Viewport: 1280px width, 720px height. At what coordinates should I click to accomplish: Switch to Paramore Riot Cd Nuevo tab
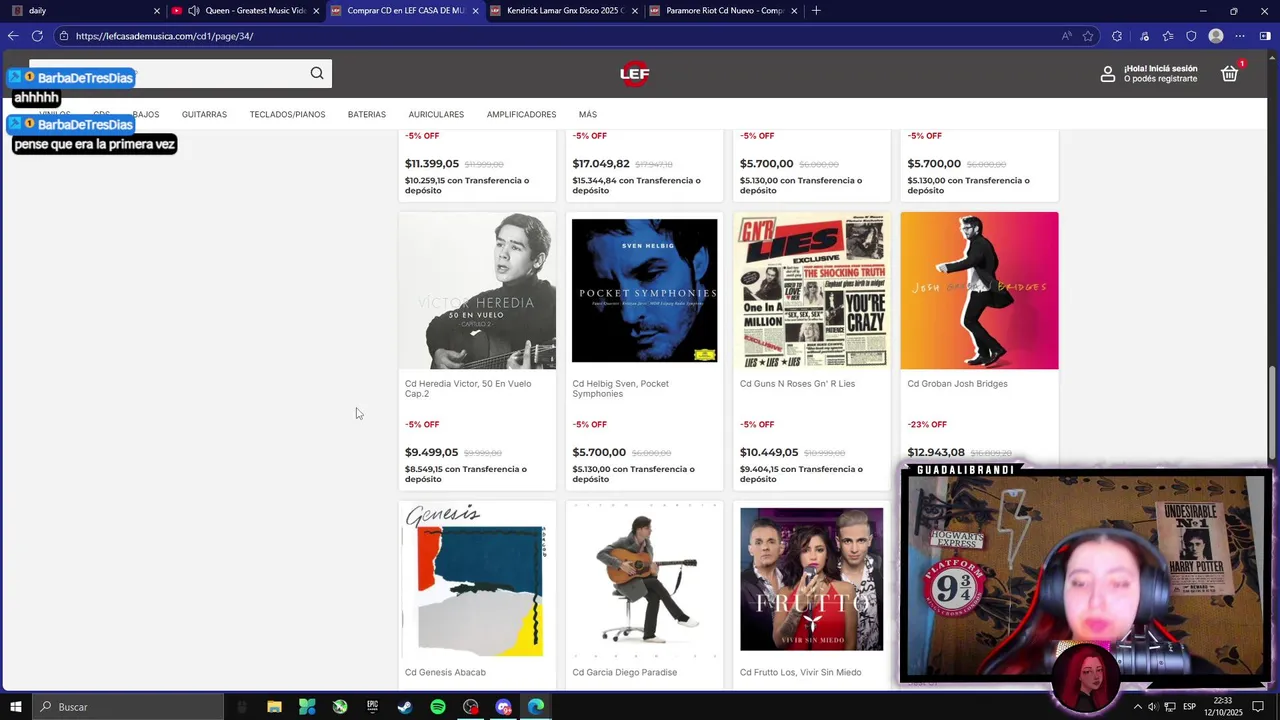point(725,11)
